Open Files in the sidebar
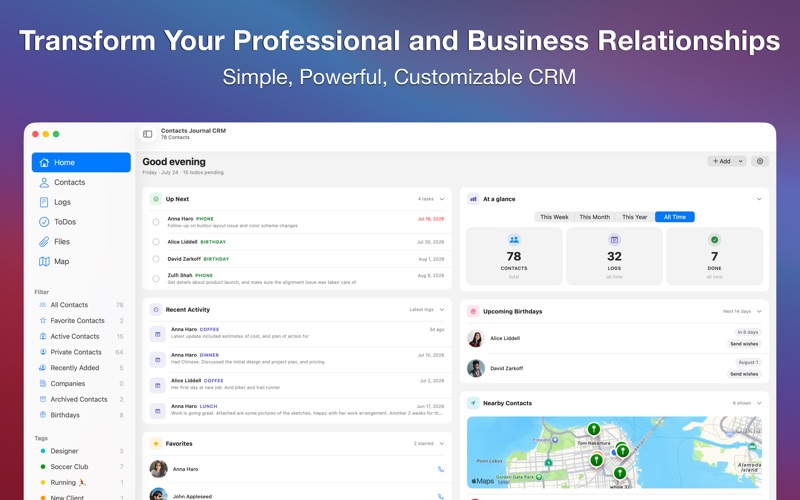The width and height of the screenshot is (800, 500). [81, 241]
